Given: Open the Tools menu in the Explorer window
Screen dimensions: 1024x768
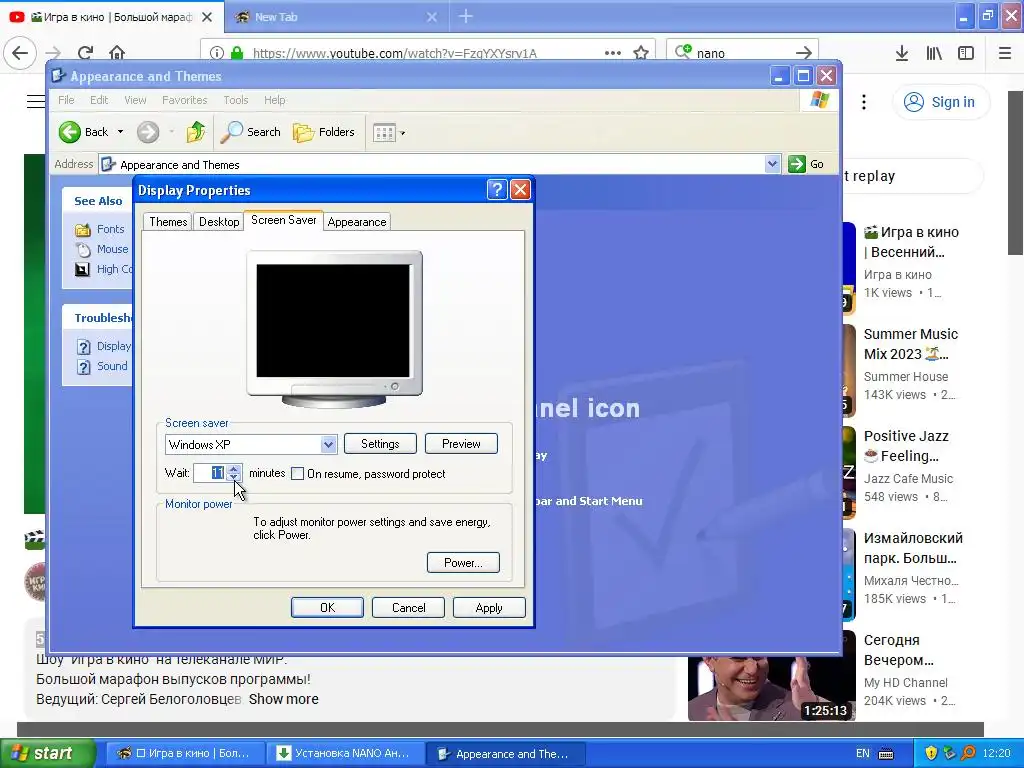Looking at the screenshot, I should [x=236, y=100].
